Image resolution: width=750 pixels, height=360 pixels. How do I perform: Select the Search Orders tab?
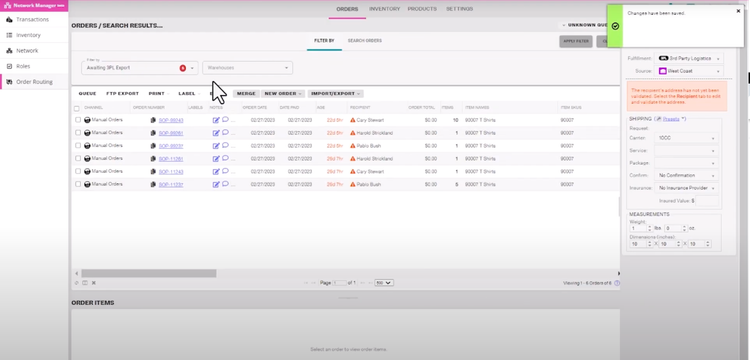pyautogui.click(x=364, y=41)
